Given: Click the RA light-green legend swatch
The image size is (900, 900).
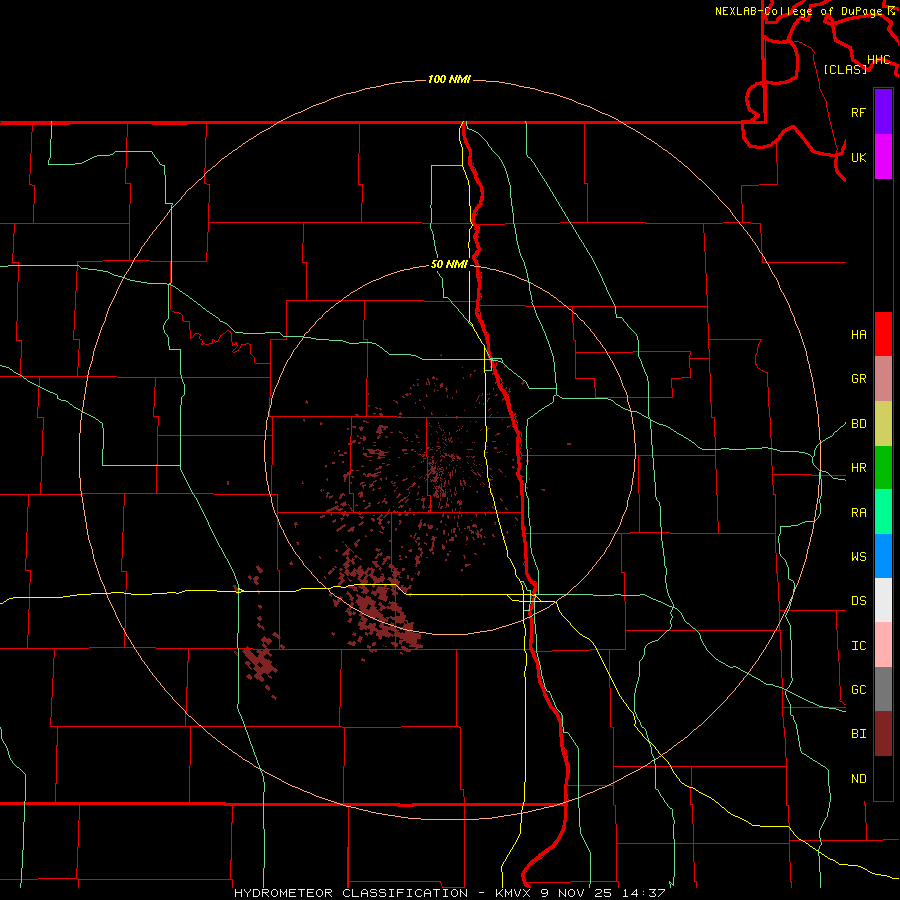Looking at the screenshot, I should click(883, 512).
